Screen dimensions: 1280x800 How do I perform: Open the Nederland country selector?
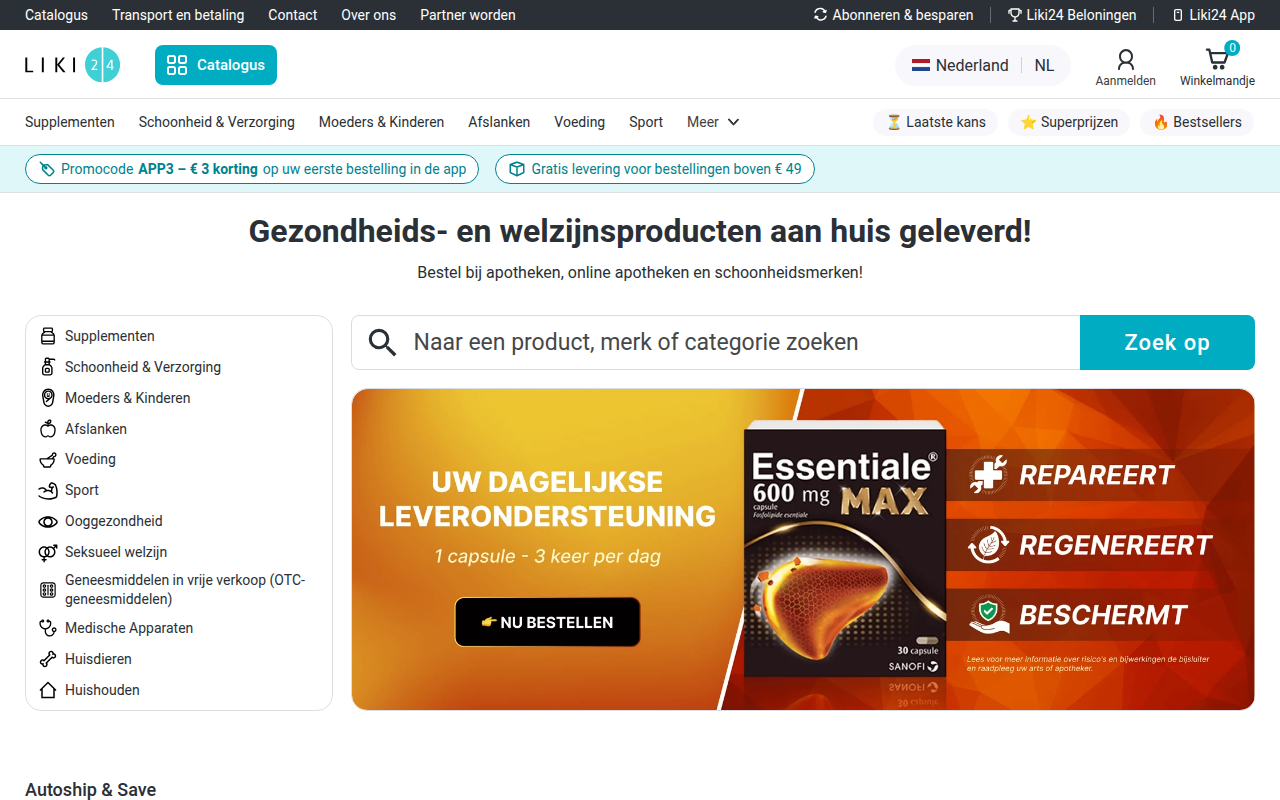(959, 65)
